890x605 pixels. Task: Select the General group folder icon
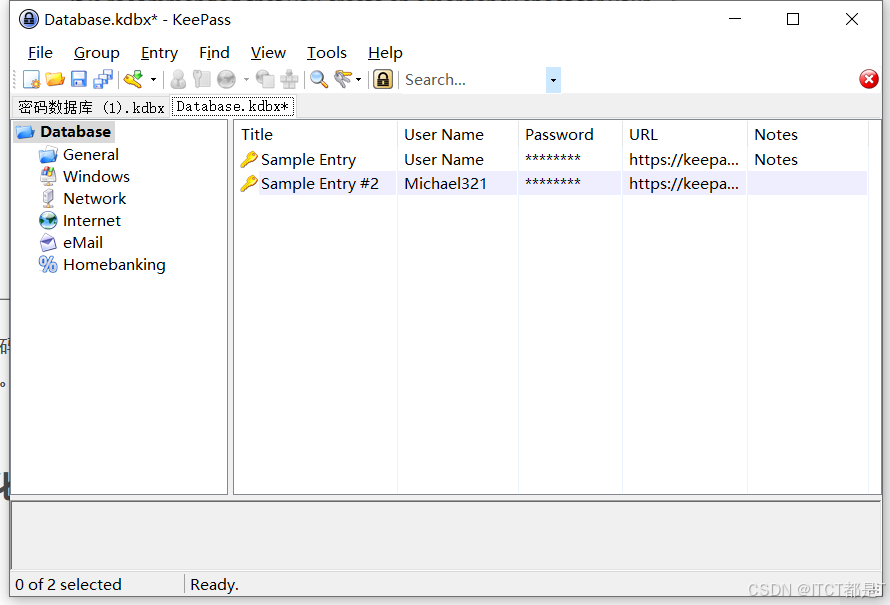pos(48,154)
